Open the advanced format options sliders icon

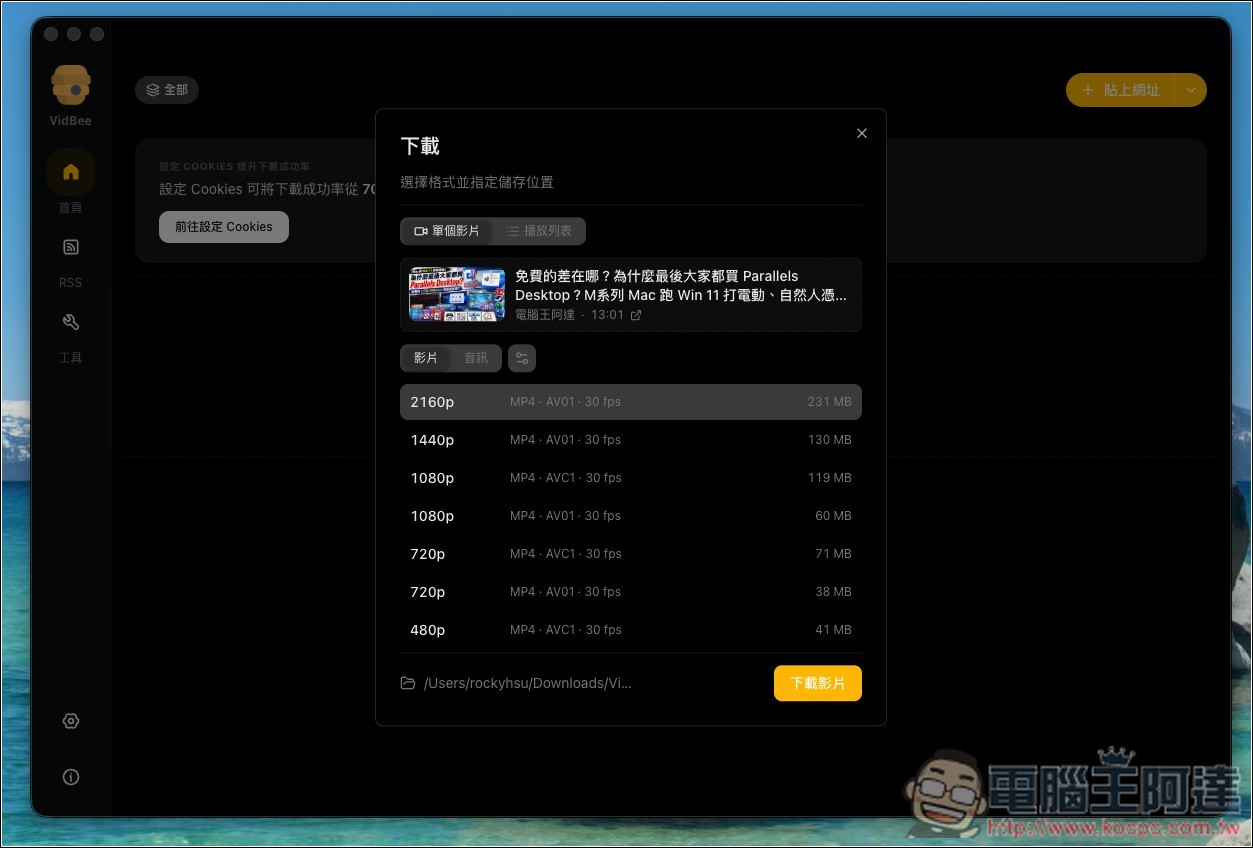pyautogui.click(x=522, y=358)
